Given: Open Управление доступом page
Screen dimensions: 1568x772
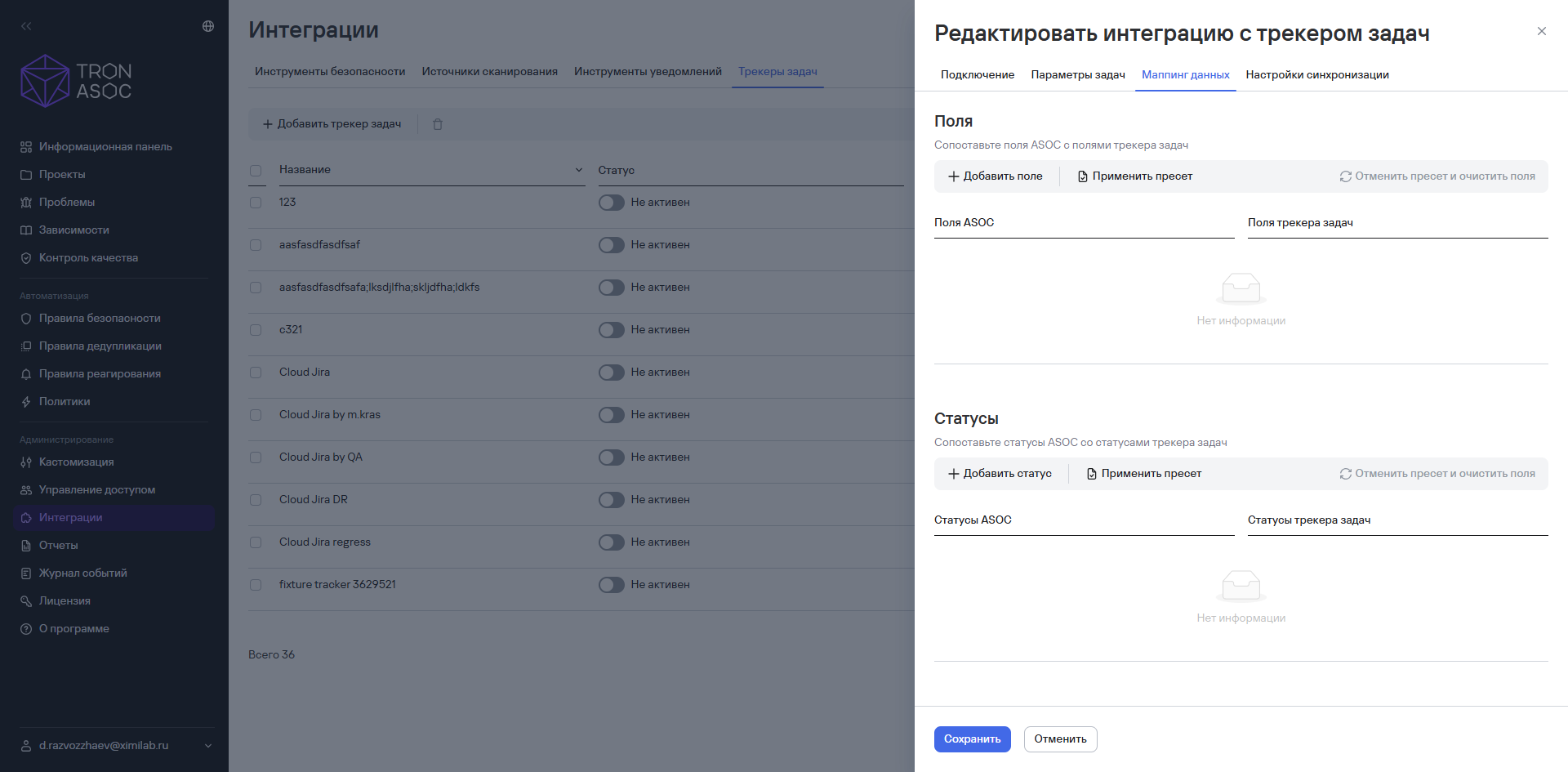Looking at the screenshot, I should (96, 490).
